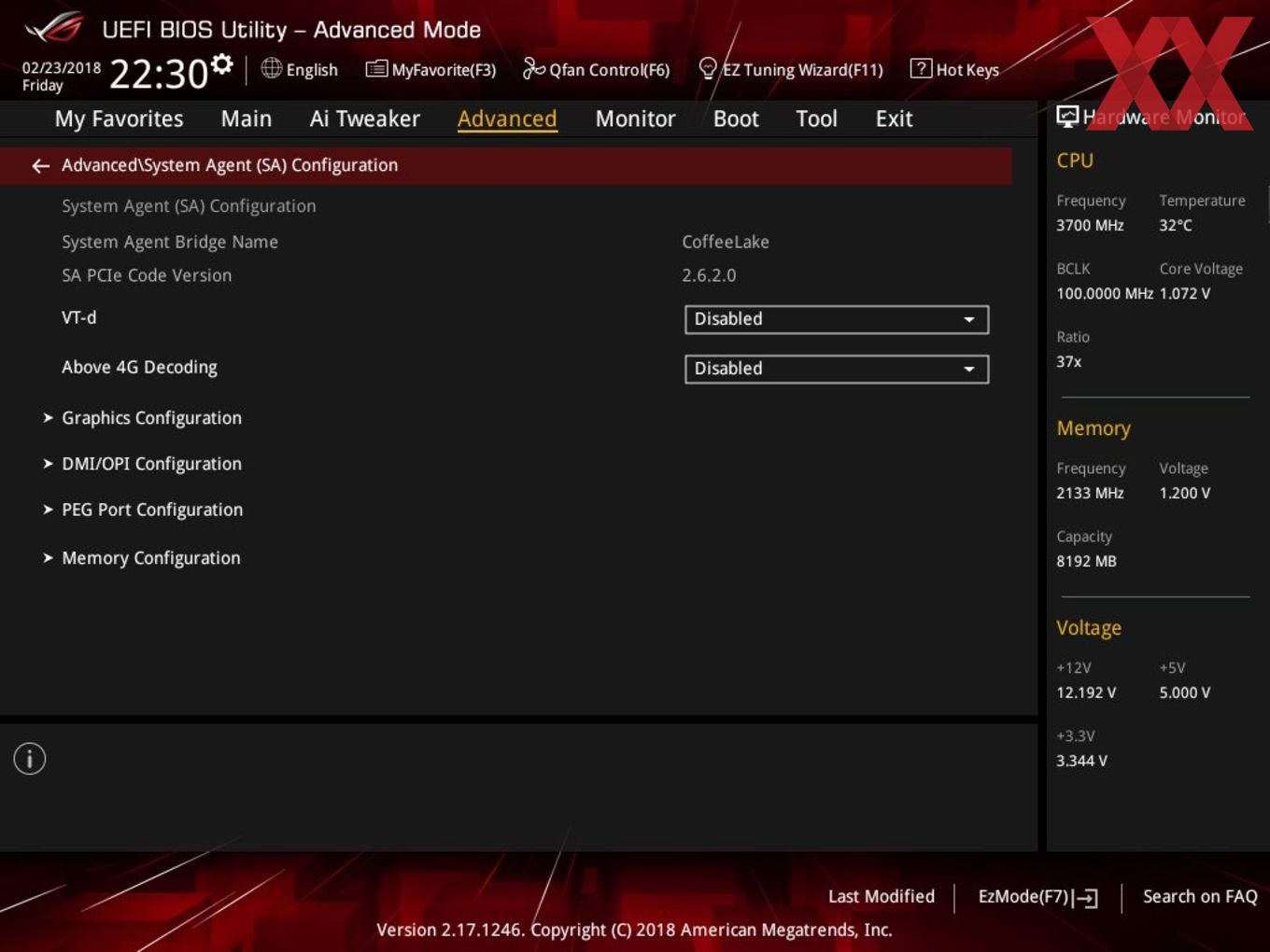Select the Advanced tab

coord(507,119)
